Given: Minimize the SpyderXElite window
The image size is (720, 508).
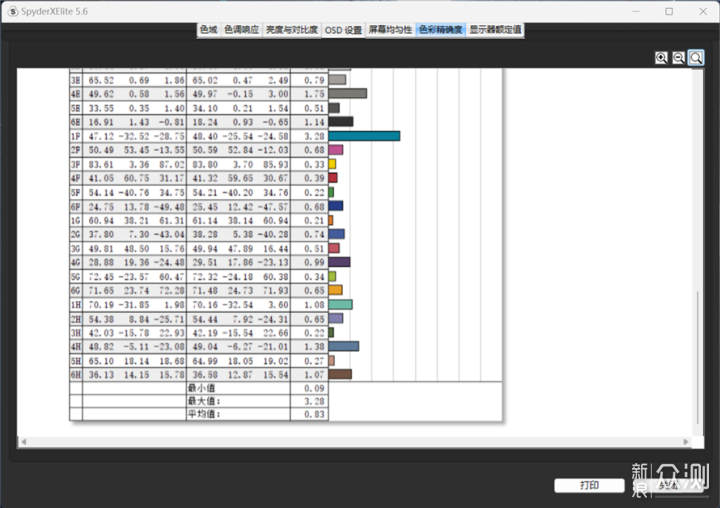Looking at the screenshot, I should [x=636, y=11].
